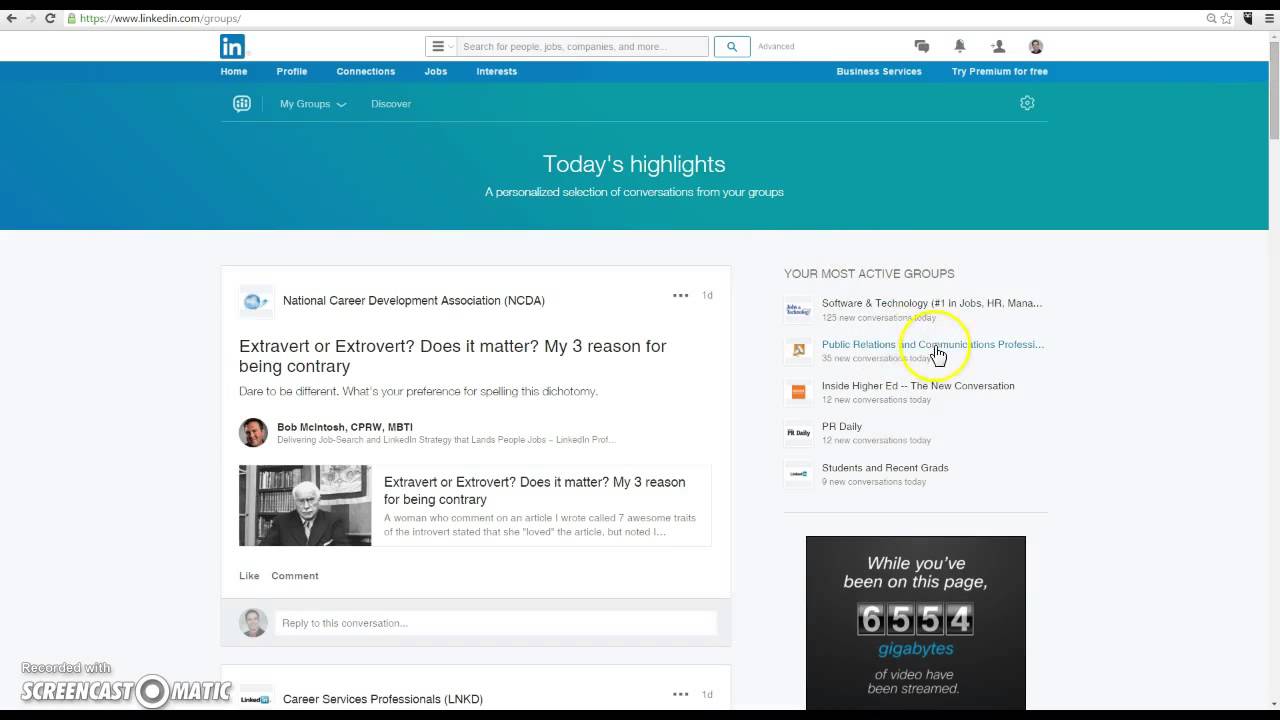Open the Connections menu item
Image resolution: width=1280 pixels, height=720 pixels.
(366, 72)
